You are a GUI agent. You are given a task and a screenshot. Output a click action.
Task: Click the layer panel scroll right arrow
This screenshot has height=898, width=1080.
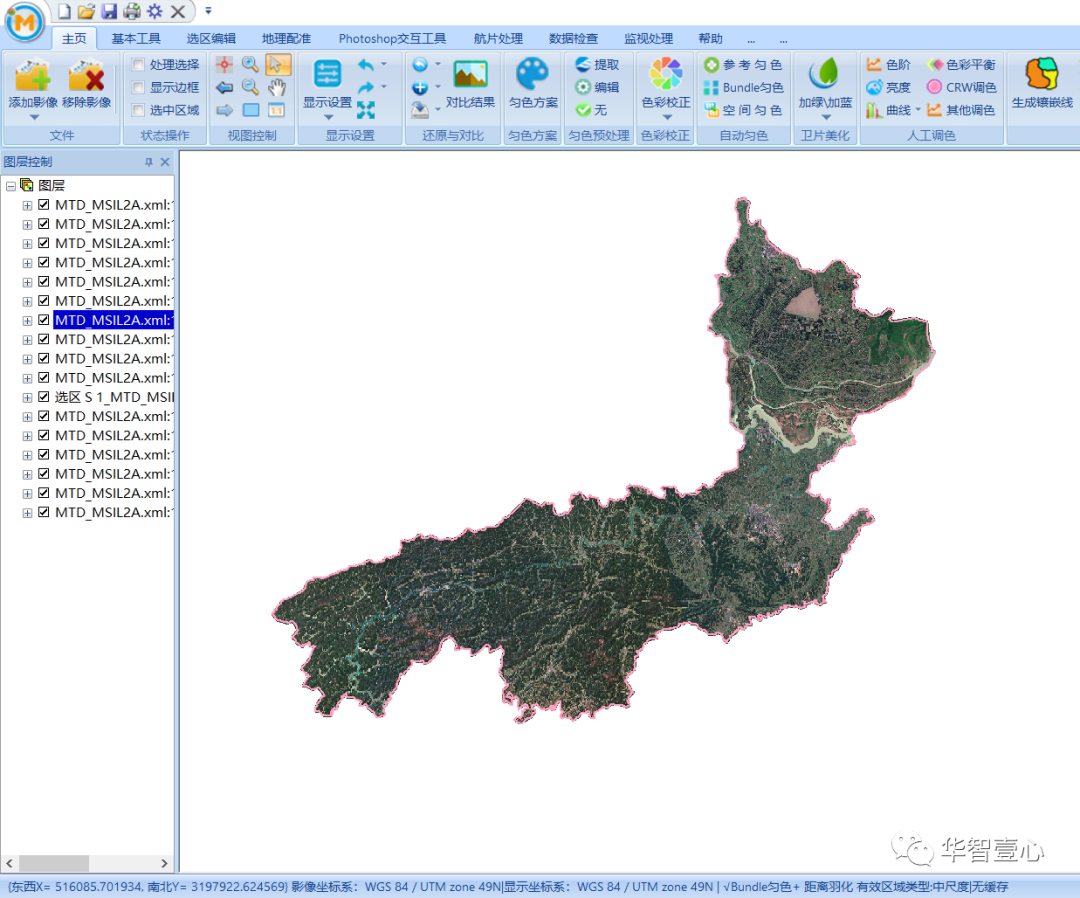[164, 863]
